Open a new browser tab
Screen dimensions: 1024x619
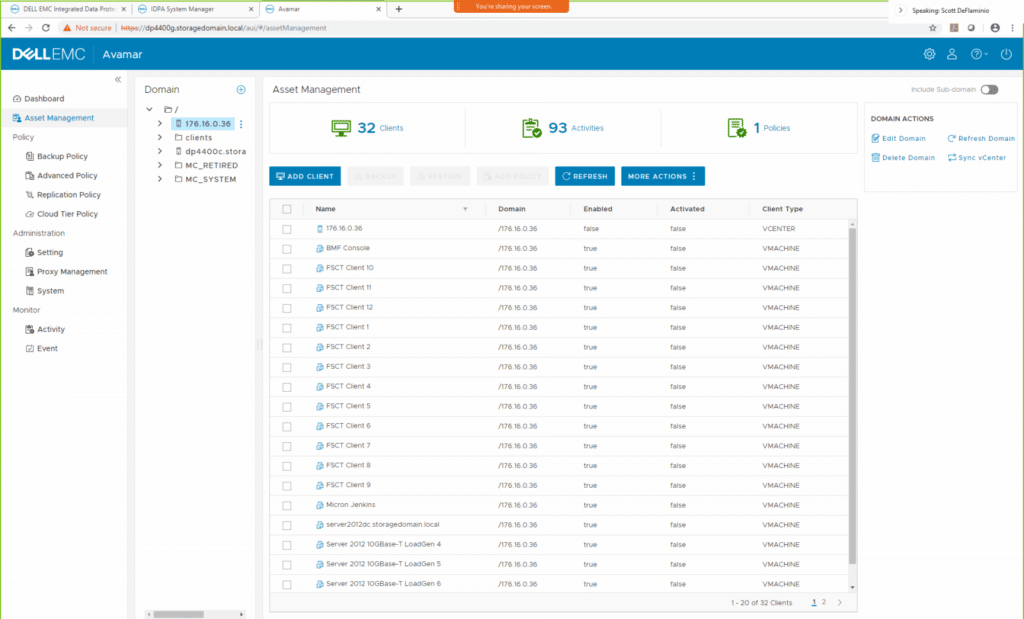click(398, 9)
